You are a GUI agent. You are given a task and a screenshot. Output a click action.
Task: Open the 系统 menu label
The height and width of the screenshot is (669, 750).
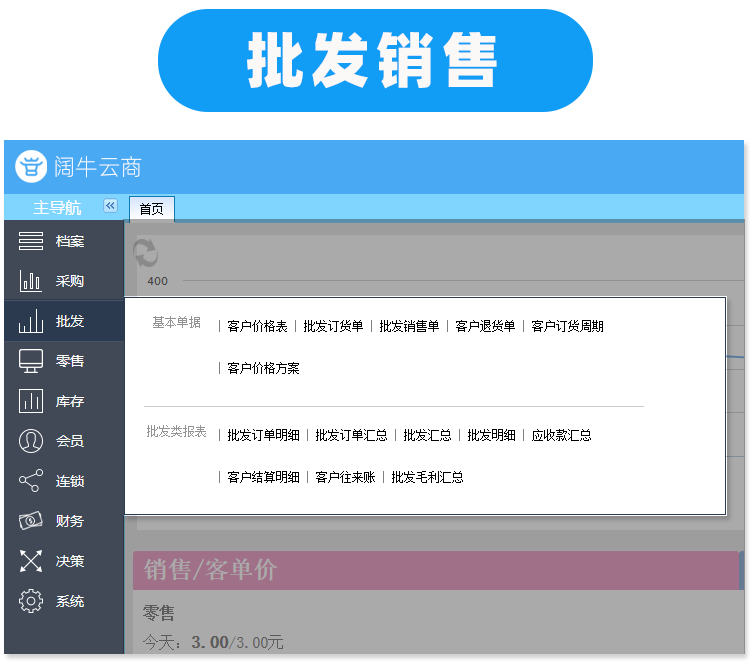coord(70,601)
